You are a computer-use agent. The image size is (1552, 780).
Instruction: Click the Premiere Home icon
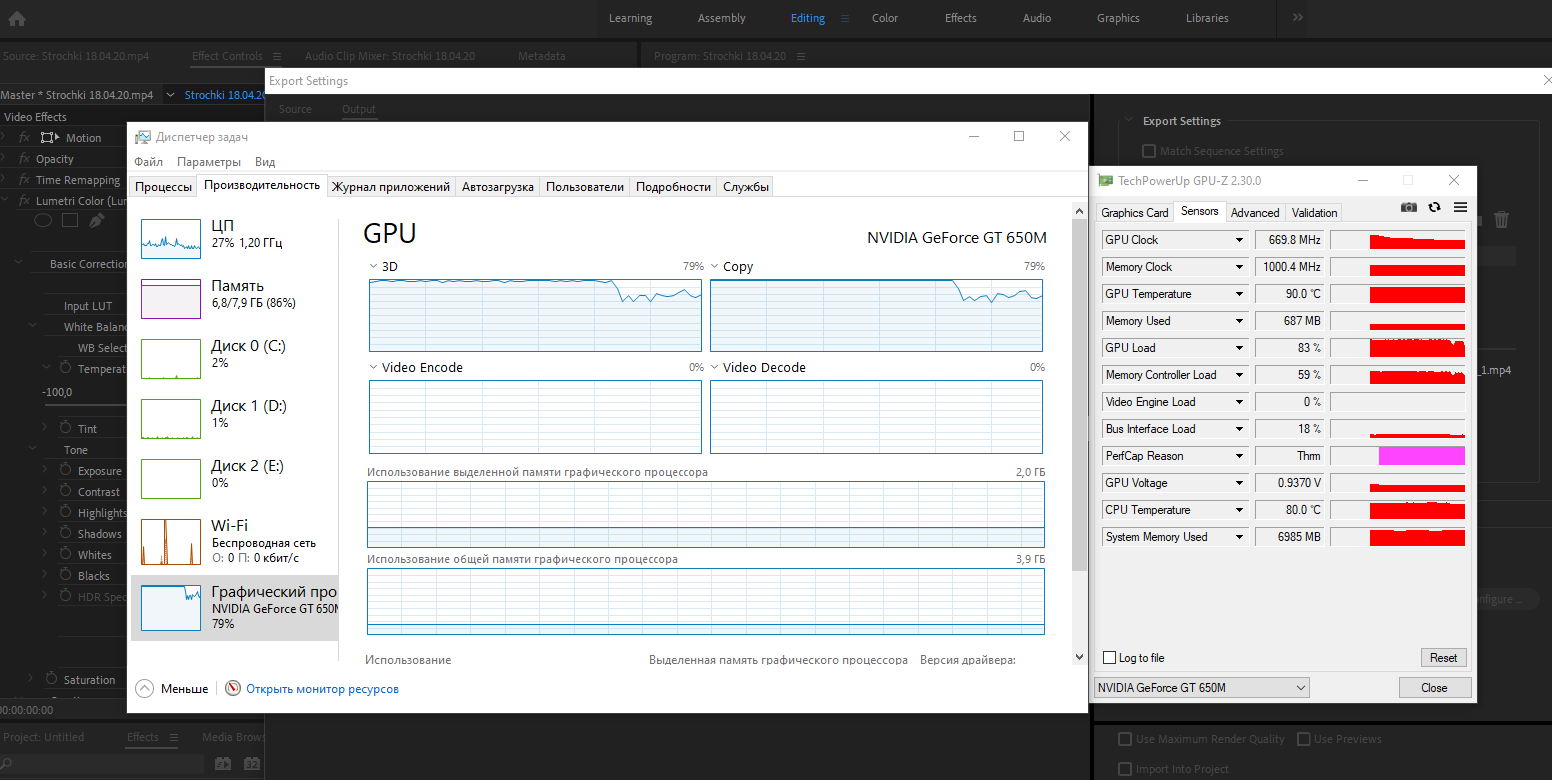(17, 18)
